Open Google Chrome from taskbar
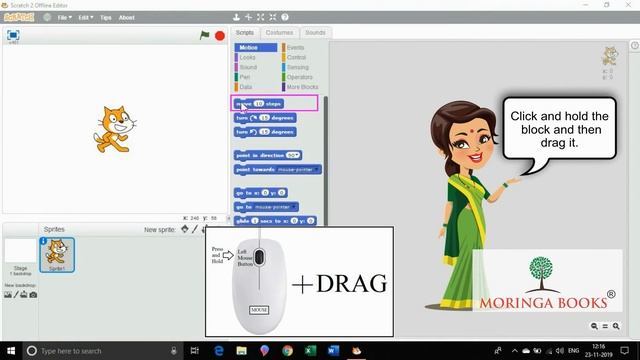 click(287, 351)
